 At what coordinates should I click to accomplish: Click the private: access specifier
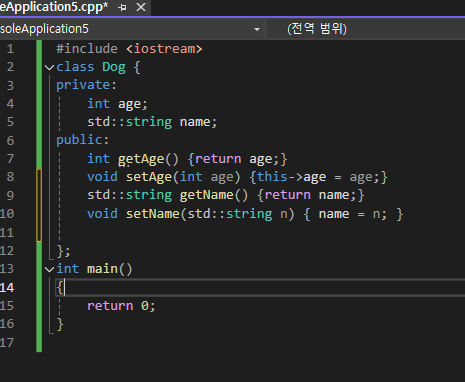[86, 85]
